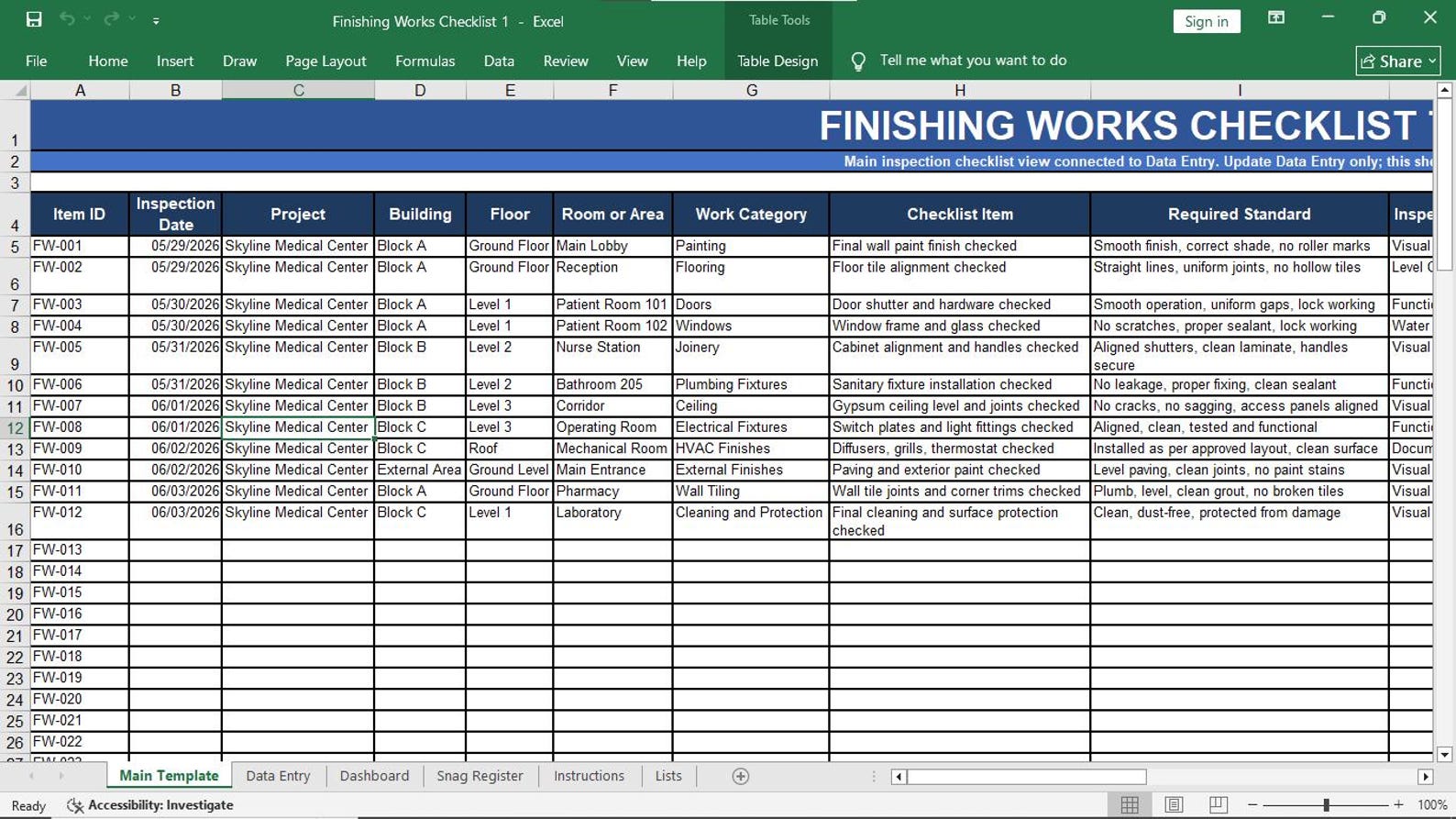Click the HVAC Finishes cell

[751, 448]
